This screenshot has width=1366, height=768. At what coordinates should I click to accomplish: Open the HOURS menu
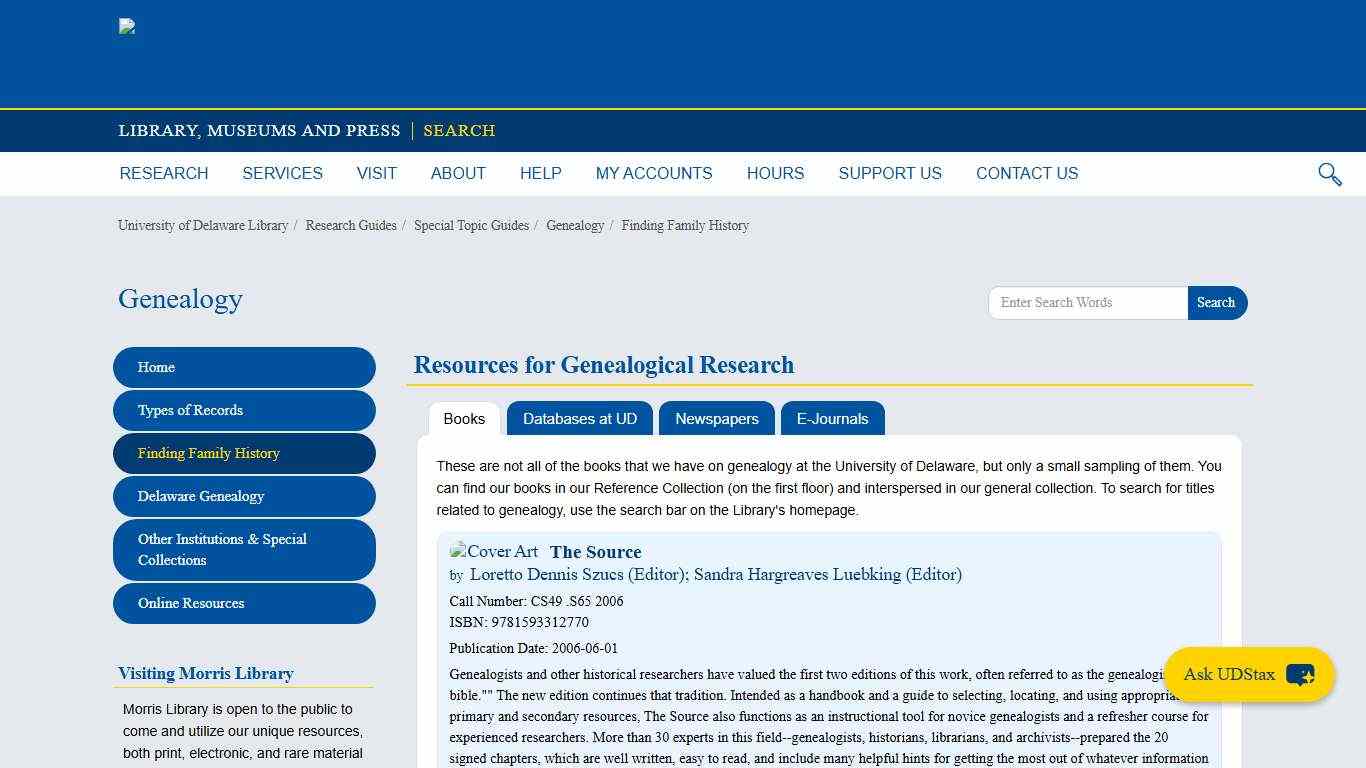coord(775,173)
